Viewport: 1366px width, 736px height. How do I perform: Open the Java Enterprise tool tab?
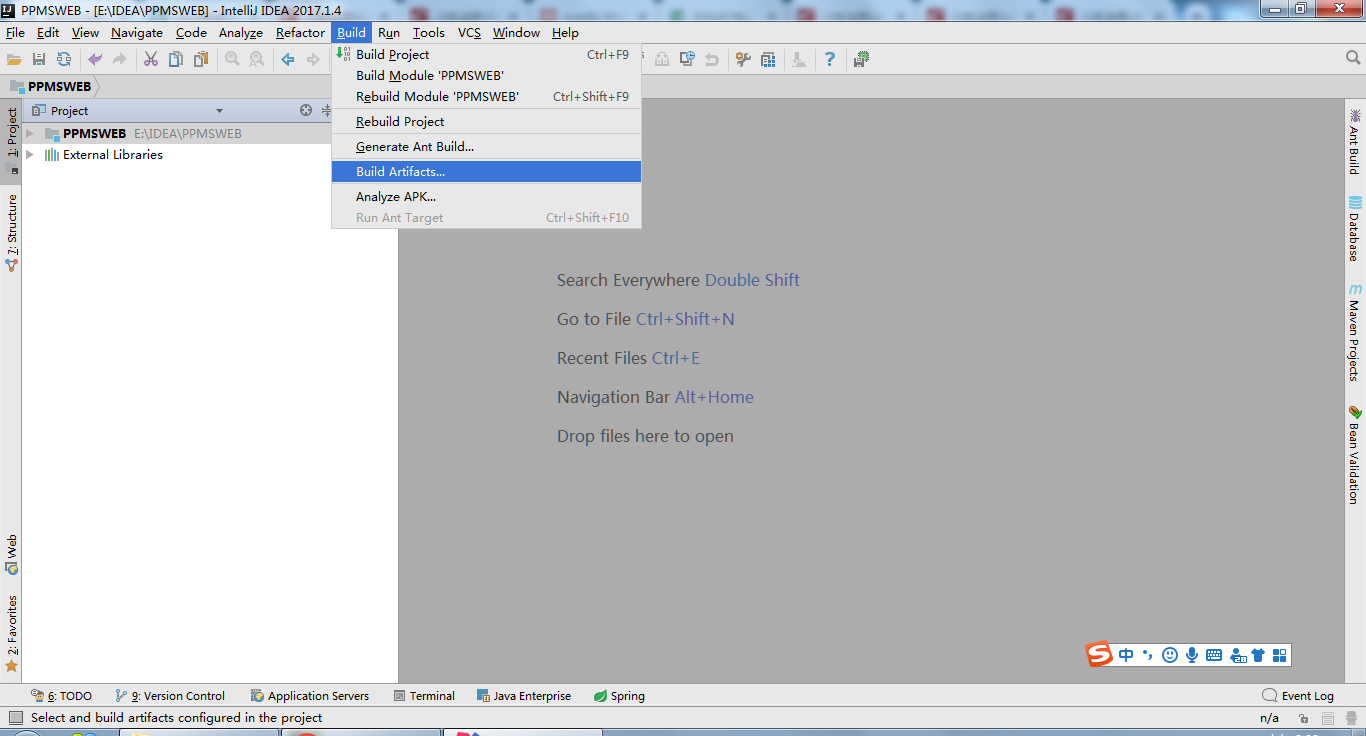point(524,696)
